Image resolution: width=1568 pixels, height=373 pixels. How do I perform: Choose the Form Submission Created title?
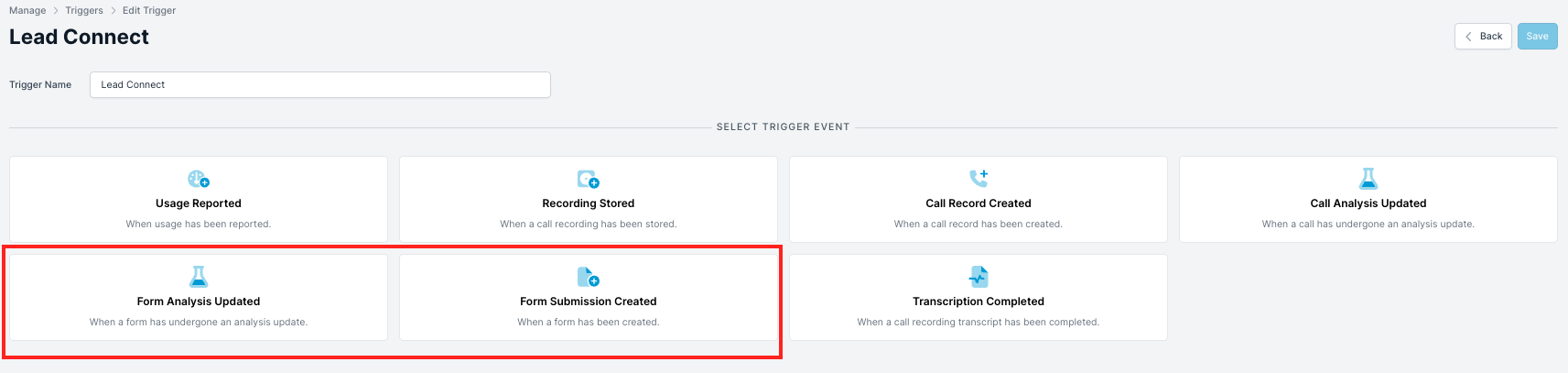pyautogui.click(x=589, y=302)
